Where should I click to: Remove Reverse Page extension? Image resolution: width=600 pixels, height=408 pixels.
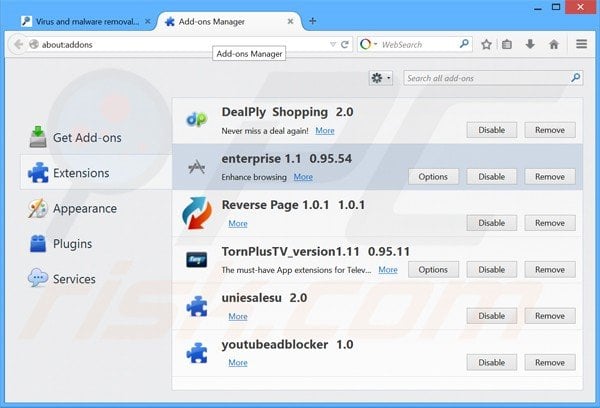click(x=550, y=223)
